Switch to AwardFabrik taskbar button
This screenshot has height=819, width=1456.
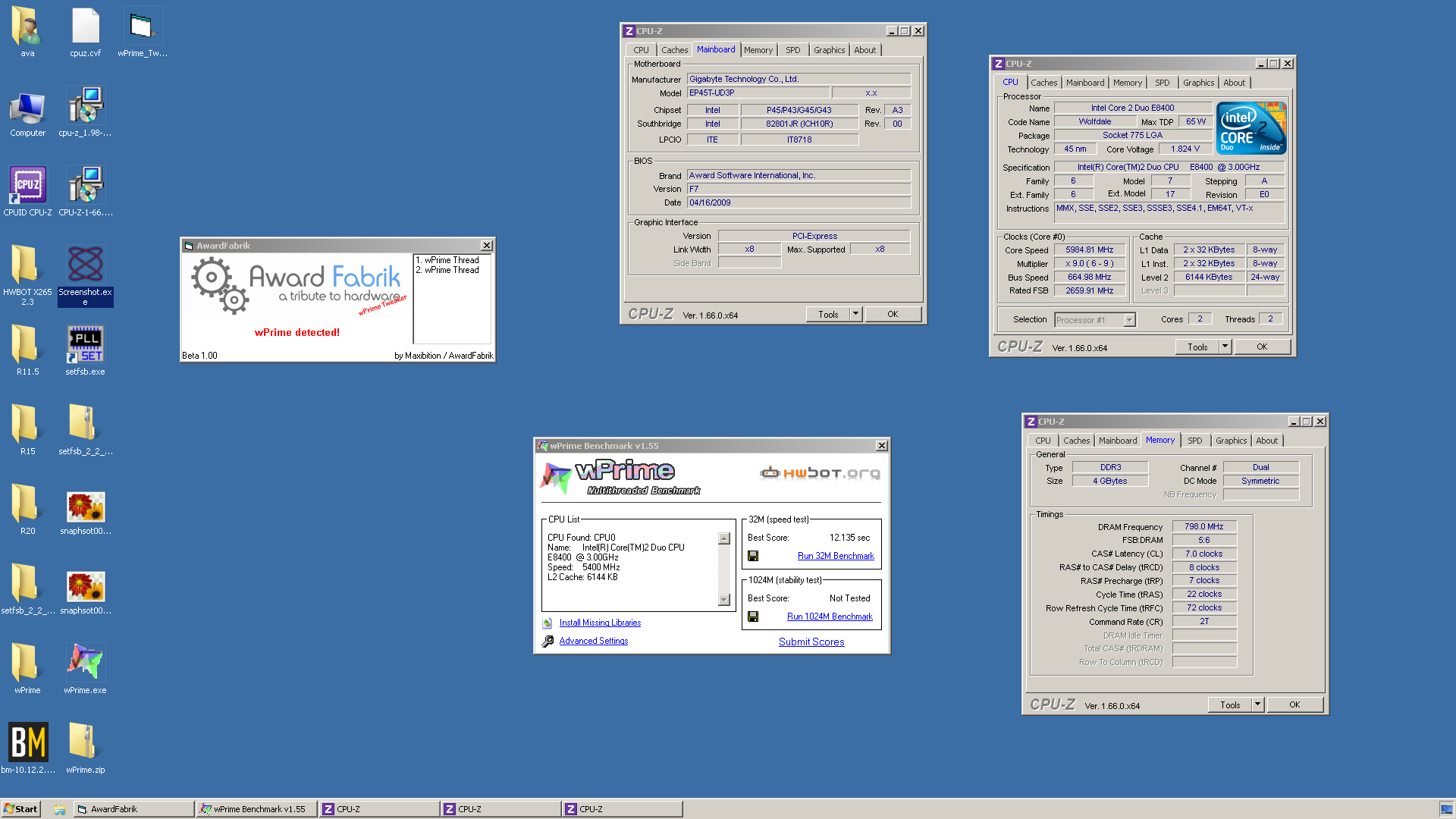point(133,809)
